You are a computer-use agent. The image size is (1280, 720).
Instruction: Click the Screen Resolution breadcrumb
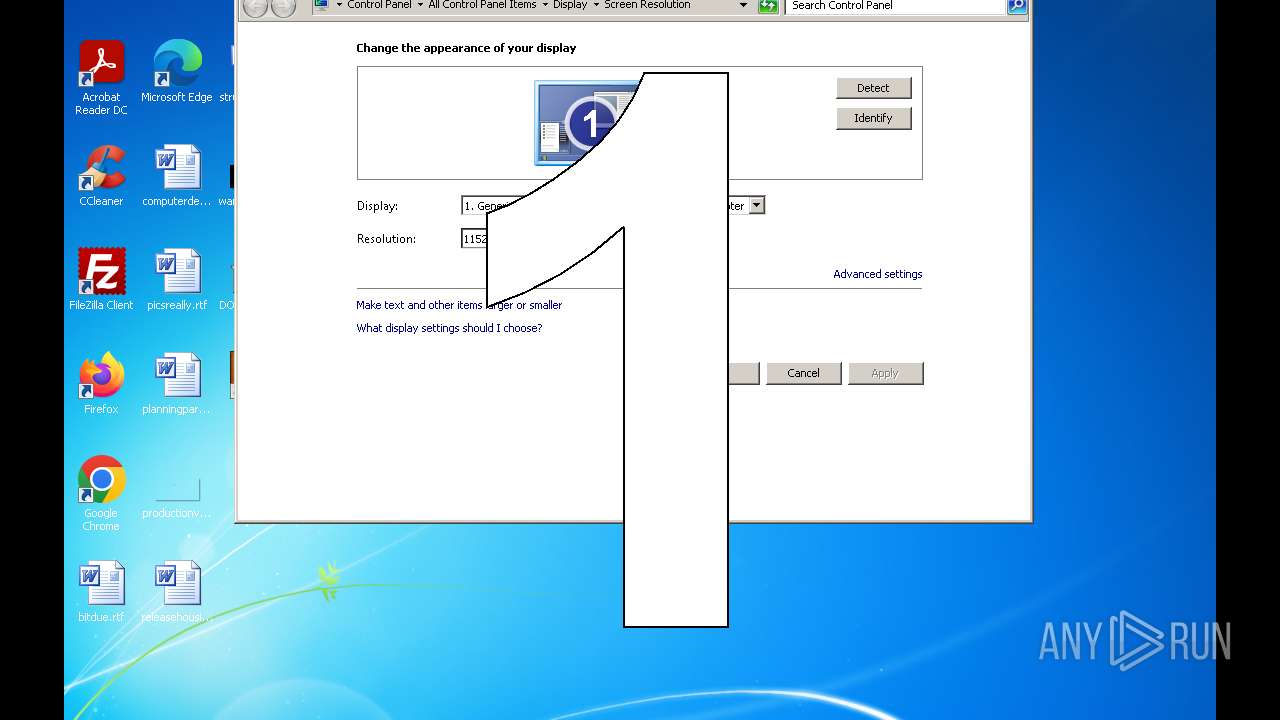[647, 5]
